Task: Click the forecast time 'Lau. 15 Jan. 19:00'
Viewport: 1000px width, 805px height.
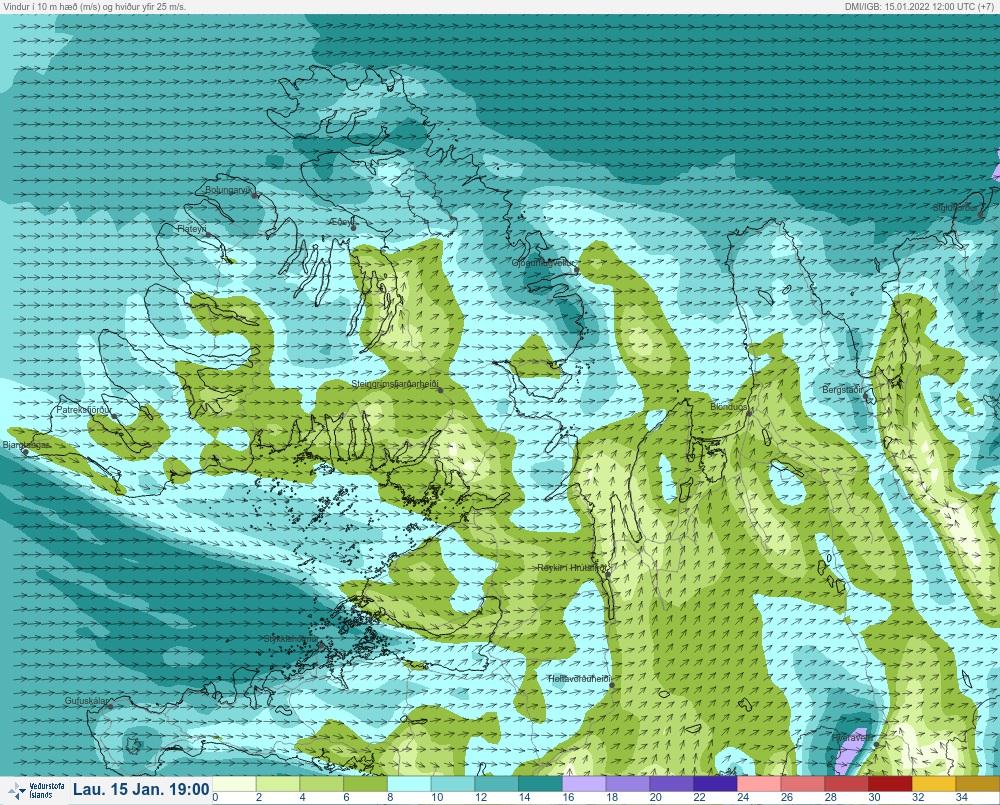Action: tap(141, 789)
